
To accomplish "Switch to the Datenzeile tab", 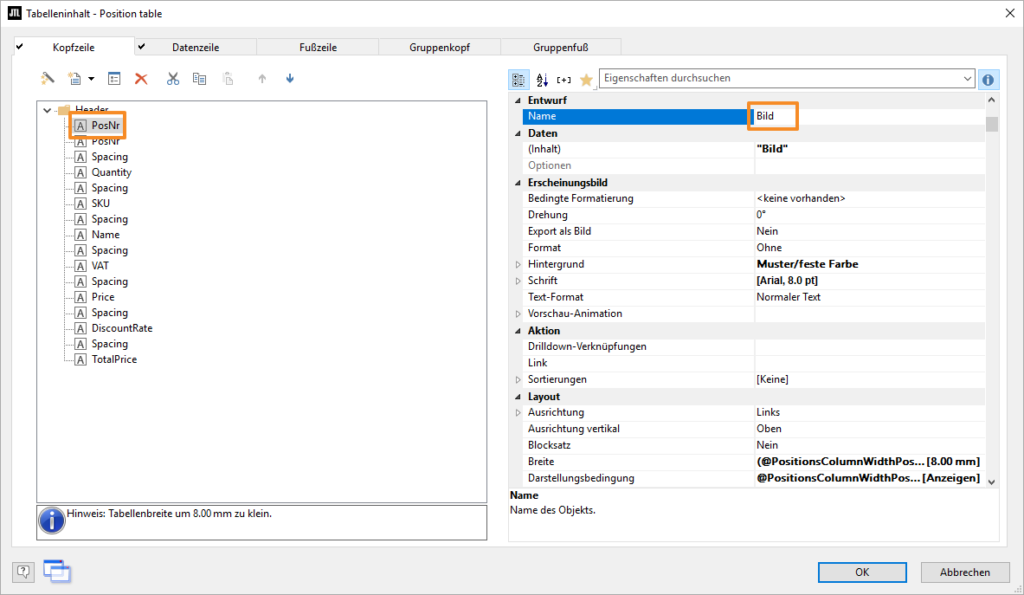I will [195, 47].
